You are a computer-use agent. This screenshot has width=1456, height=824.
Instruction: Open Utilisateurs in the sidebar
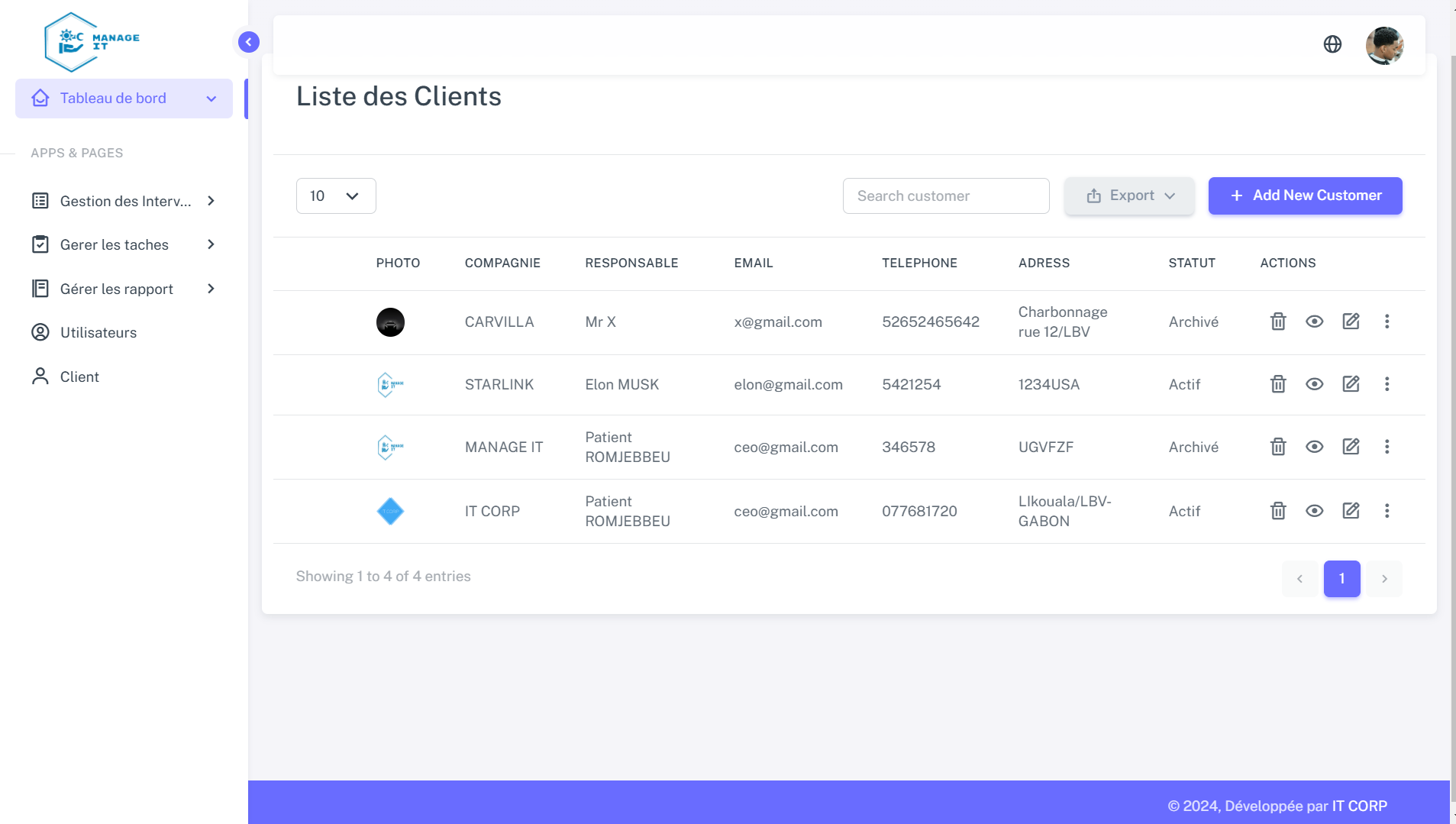click(98, 333)
